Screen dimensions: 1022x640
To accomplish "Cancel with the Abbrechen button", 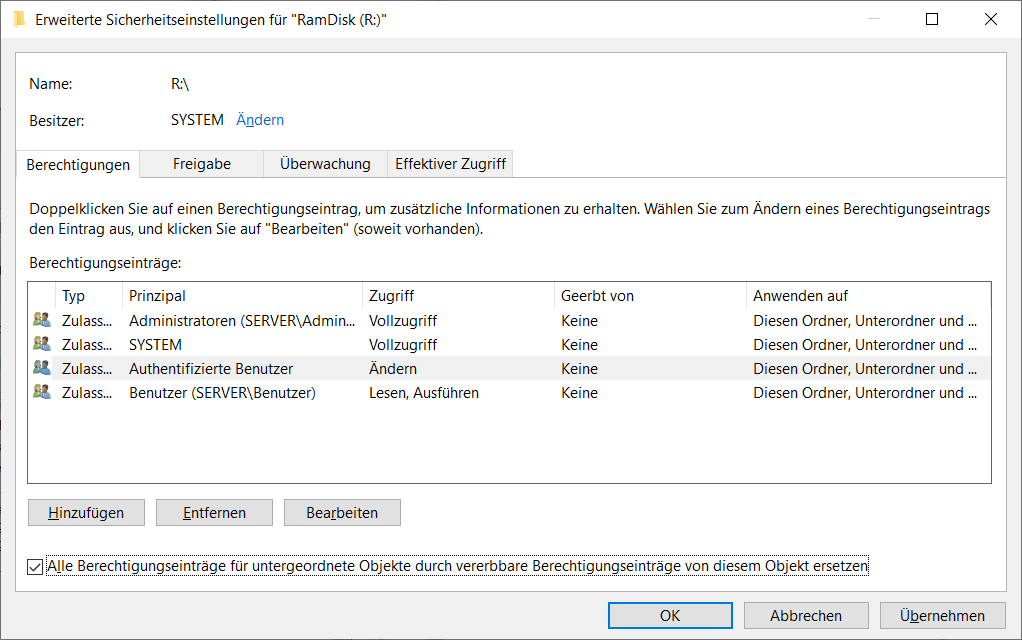I will coord(806,616).
